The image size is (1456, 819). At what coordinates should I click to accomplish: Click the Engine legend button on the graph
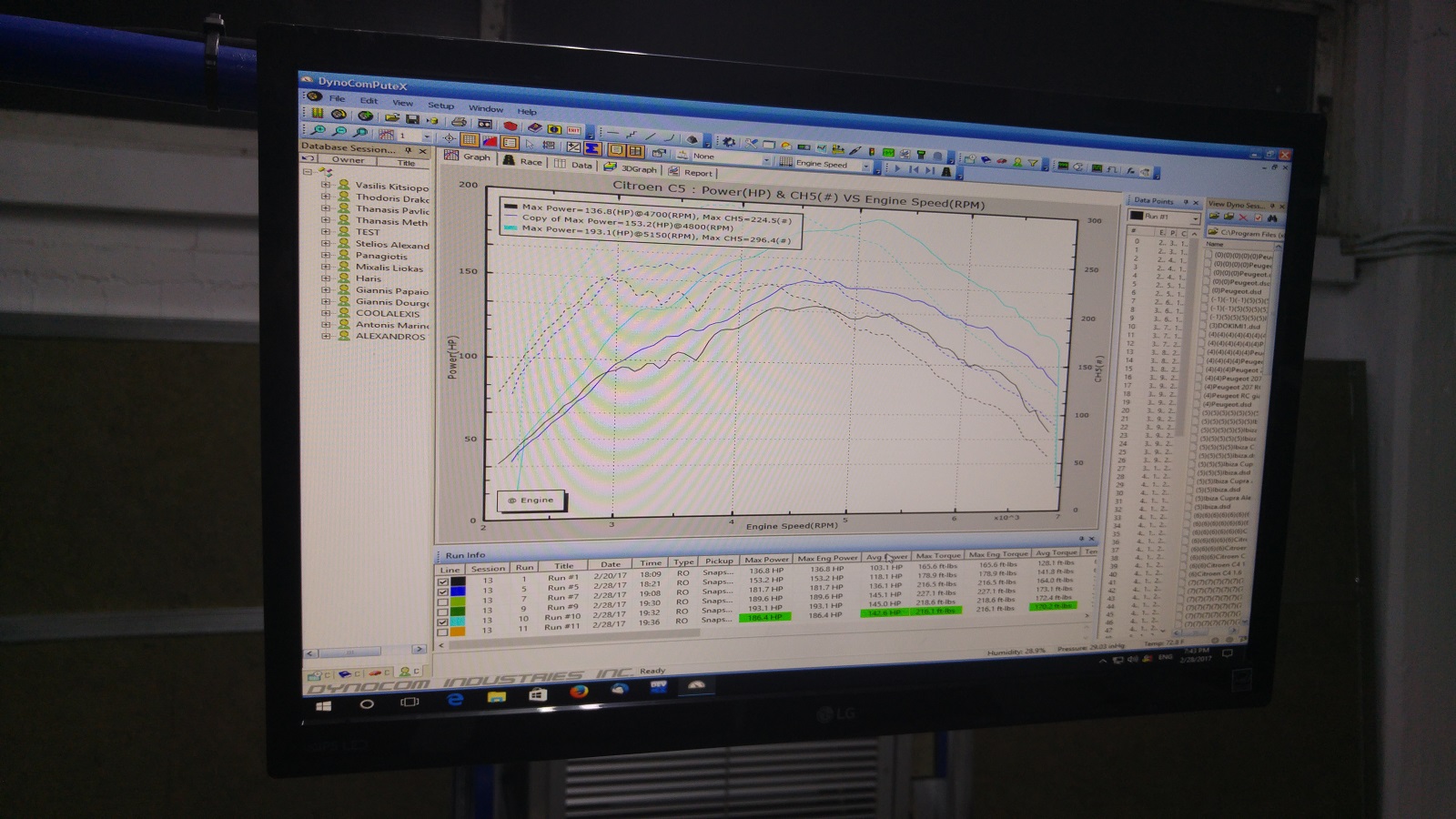531,500
